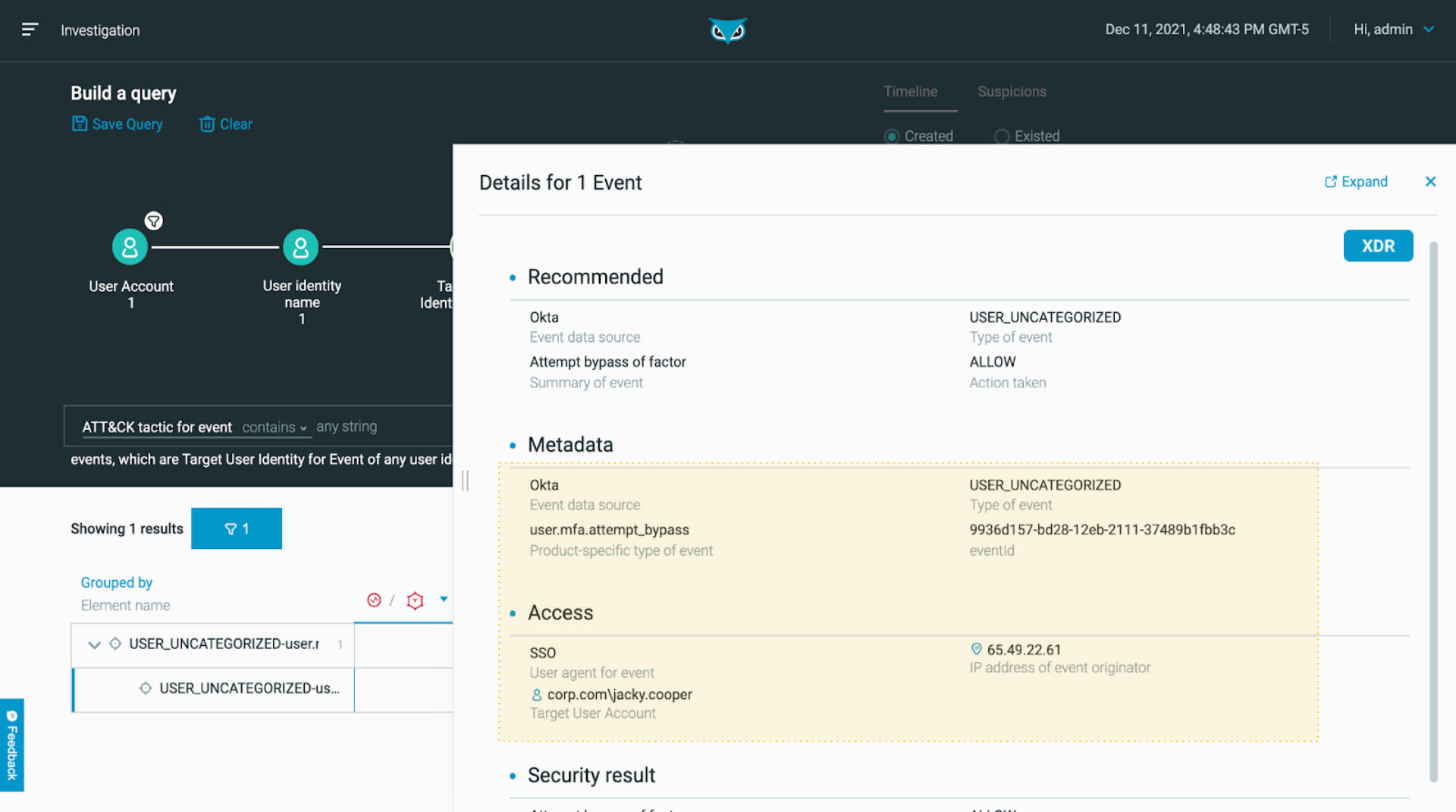Open the contains operator dropdown
Image resolution: width=1456 pixels, height=812 pixels.
tap(275, 428)
